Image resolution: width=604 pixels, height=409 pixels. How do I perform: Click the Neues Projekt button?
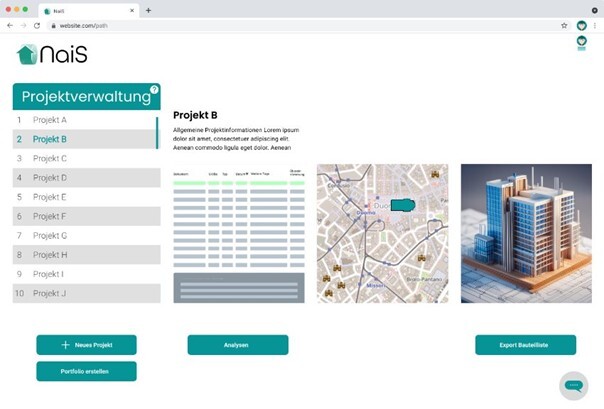[86, 345]
